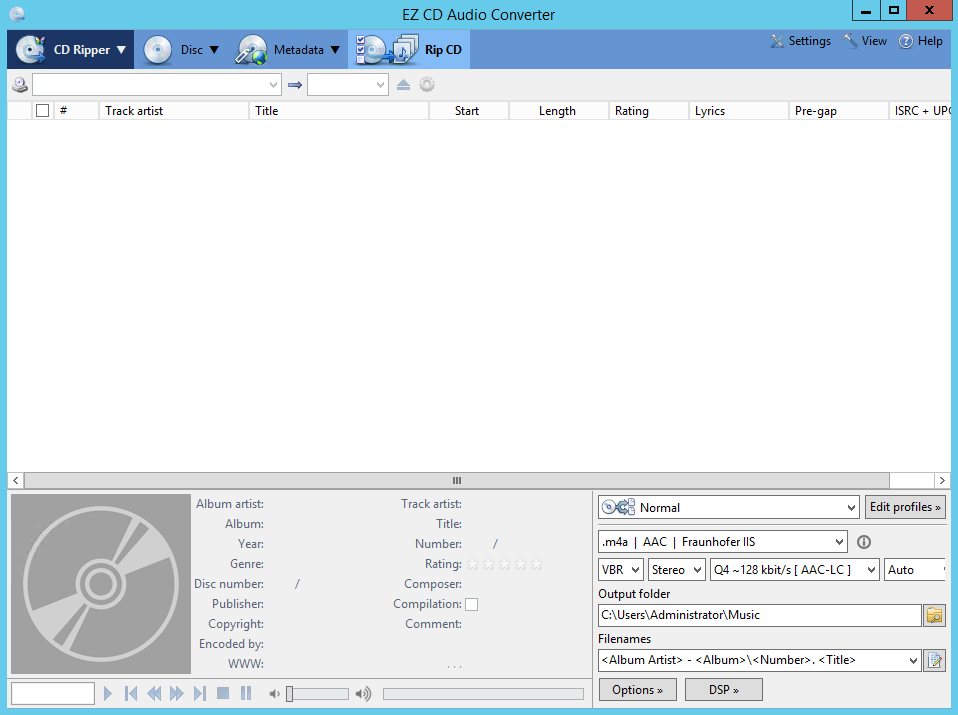Click the Length column header
Screen dimensions: 958x715
click(x=558, y=111)
